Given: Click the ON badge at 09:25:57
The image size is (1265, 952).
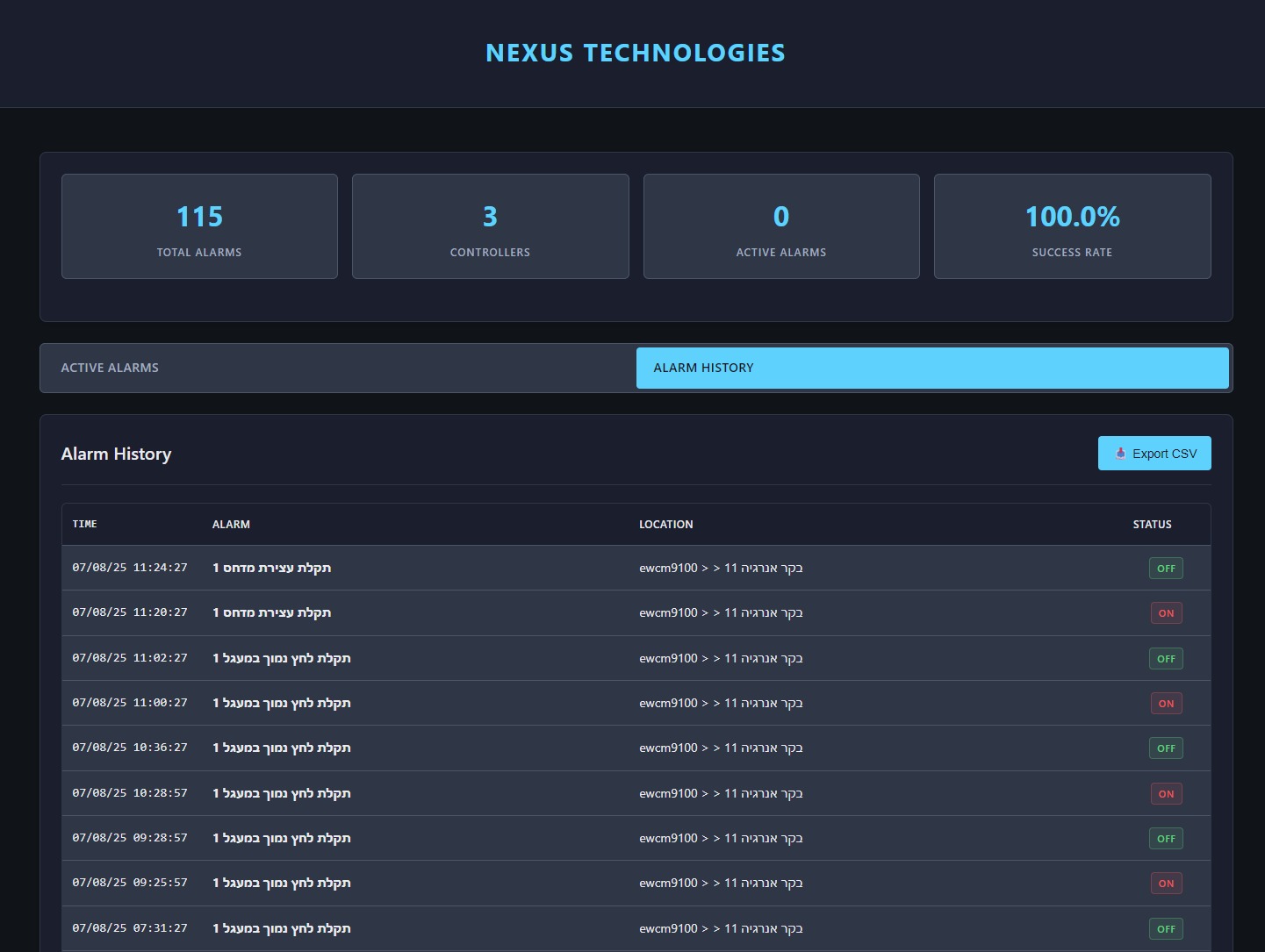Looking at the screenshot, I should pos(1166,883).
